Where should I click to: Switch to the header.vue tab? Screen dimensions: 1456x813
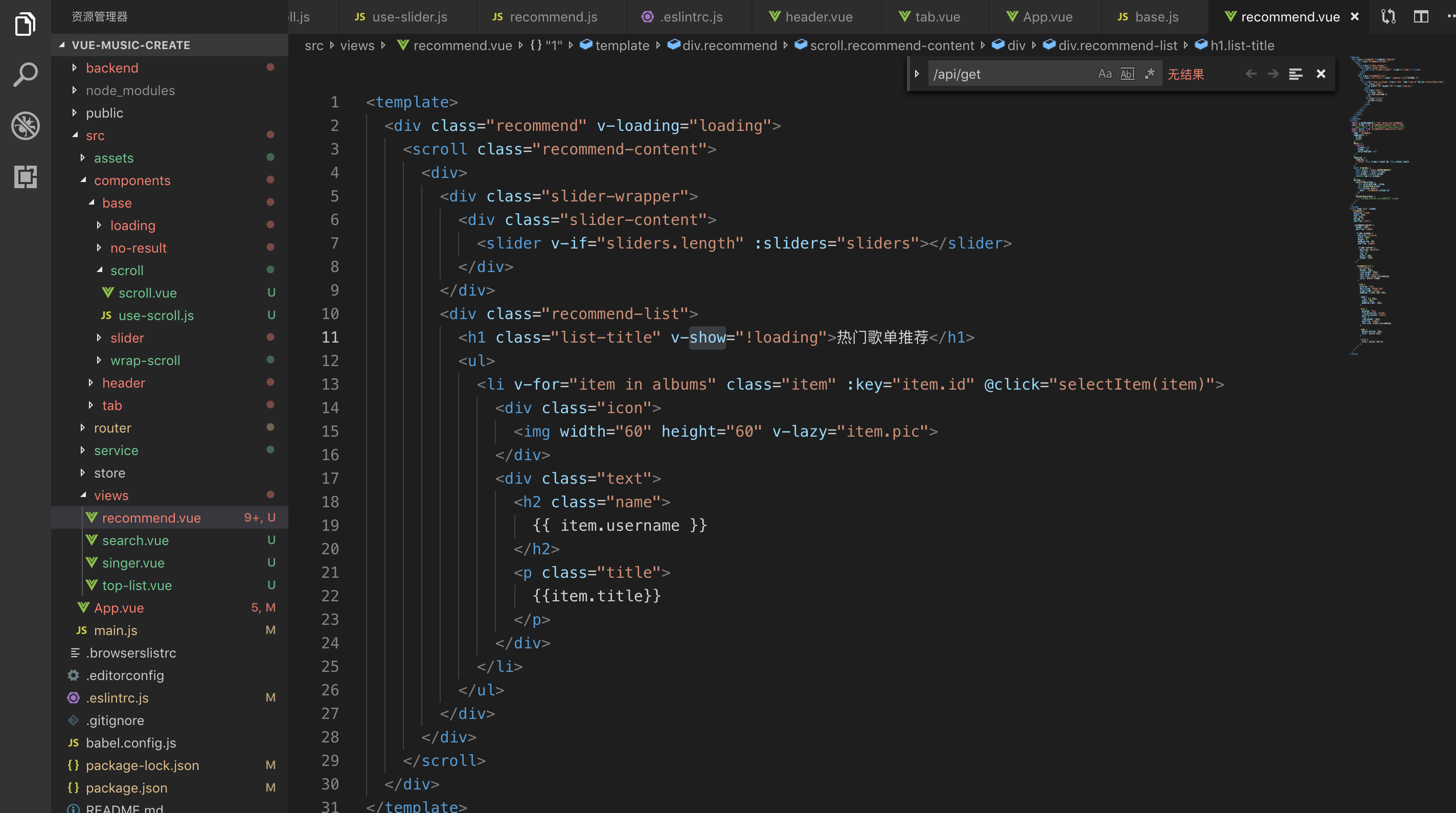click(818, 17)
